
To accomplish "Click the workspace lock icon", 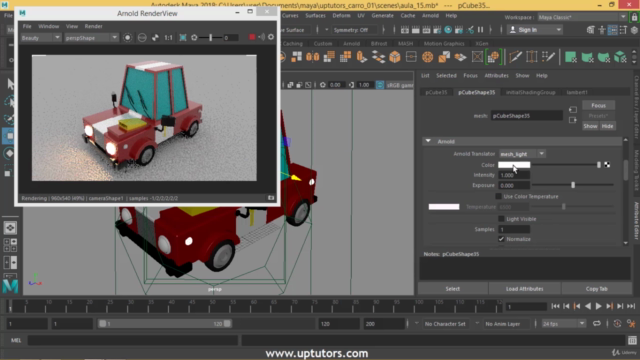I will (x=634, y=17).
